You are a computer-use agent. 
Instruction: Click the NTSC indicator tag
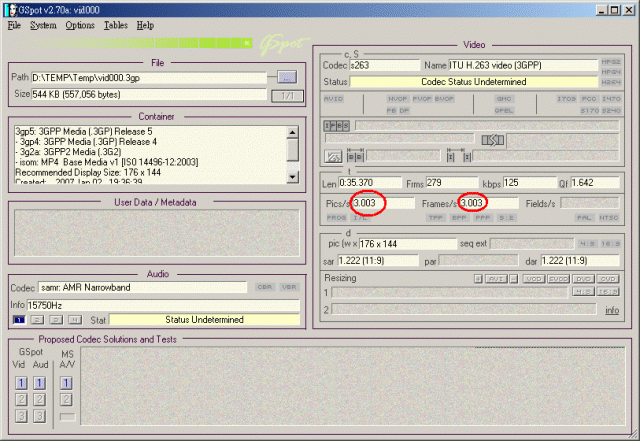[609, 218]
